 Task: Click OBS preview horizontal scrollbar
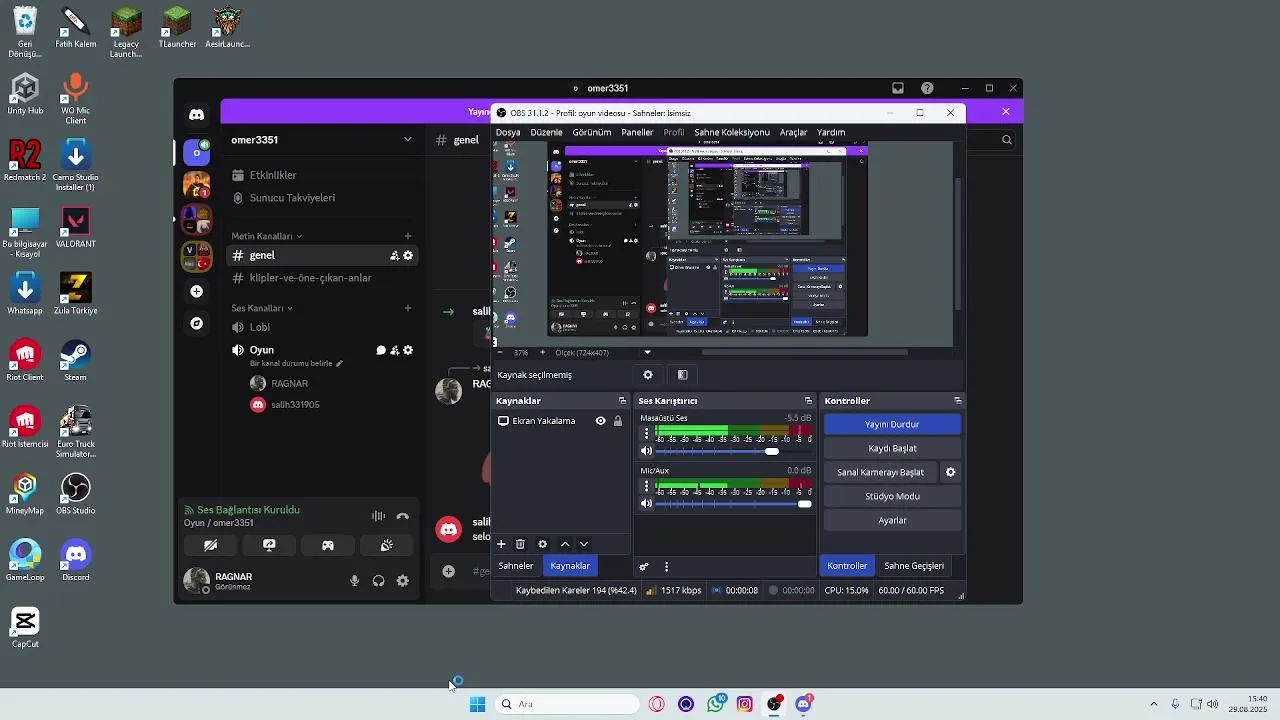tap(805, 352)
